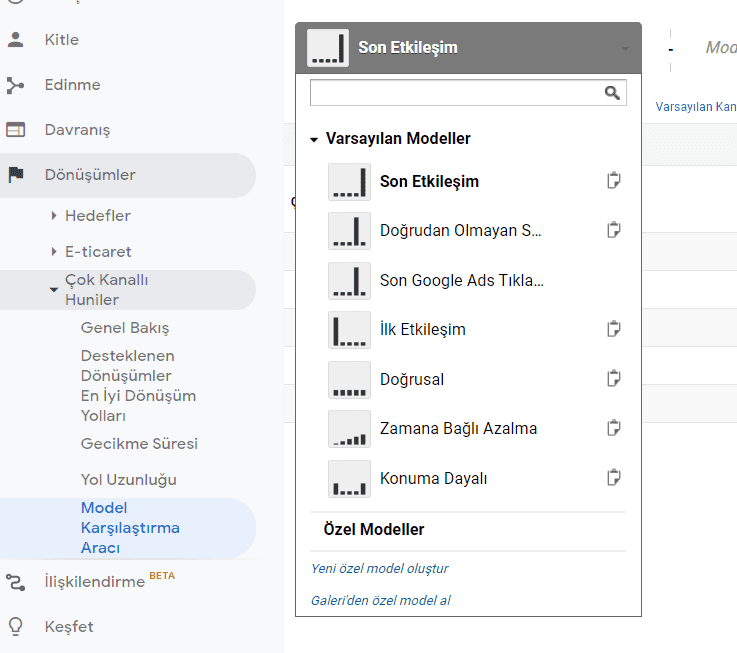Expand the Hedefler tree item
Screen dimensions: 737x653
[54, 216]
